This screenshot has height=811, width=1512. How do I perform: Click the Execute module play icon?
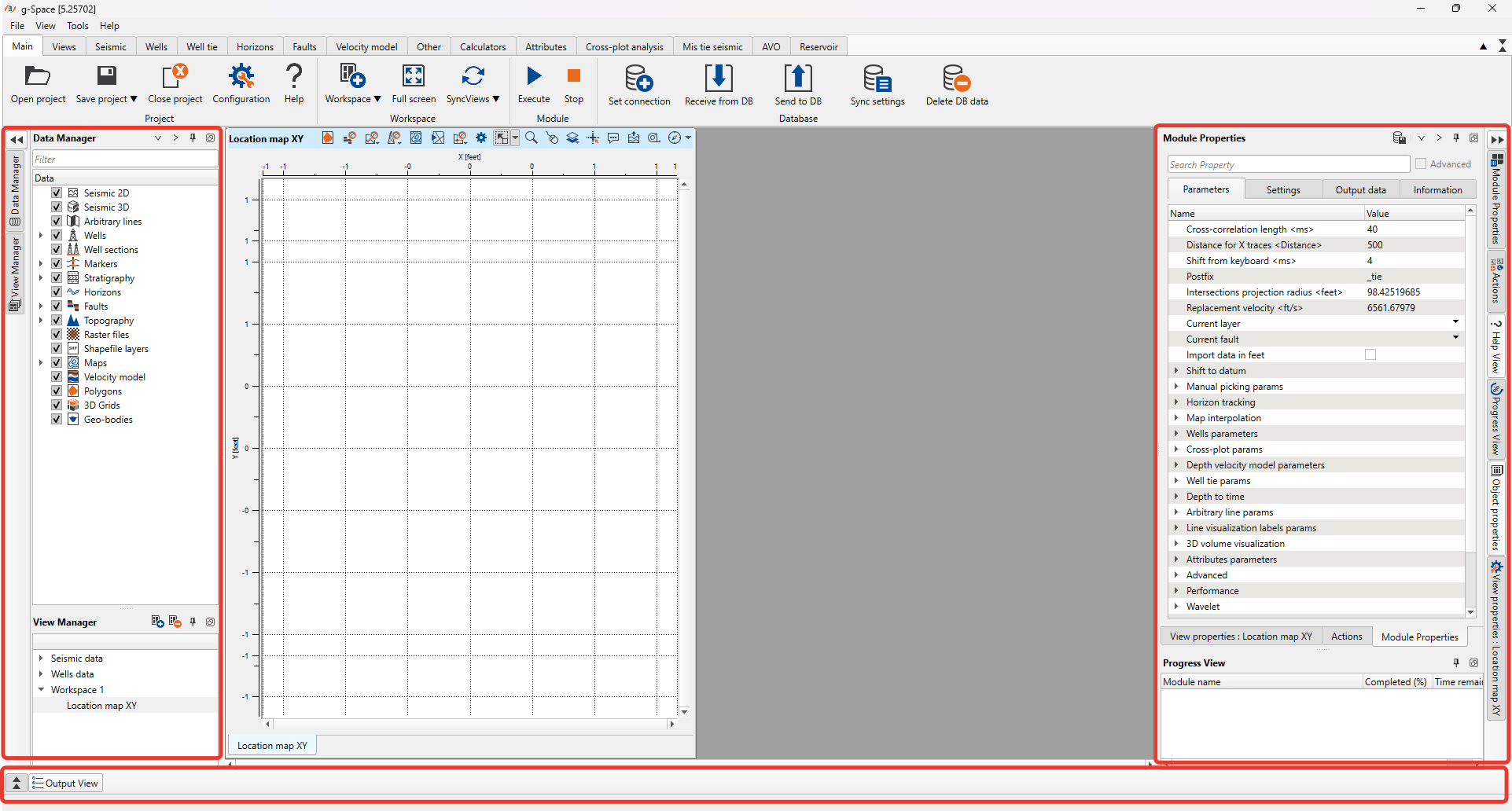(534, 76)
